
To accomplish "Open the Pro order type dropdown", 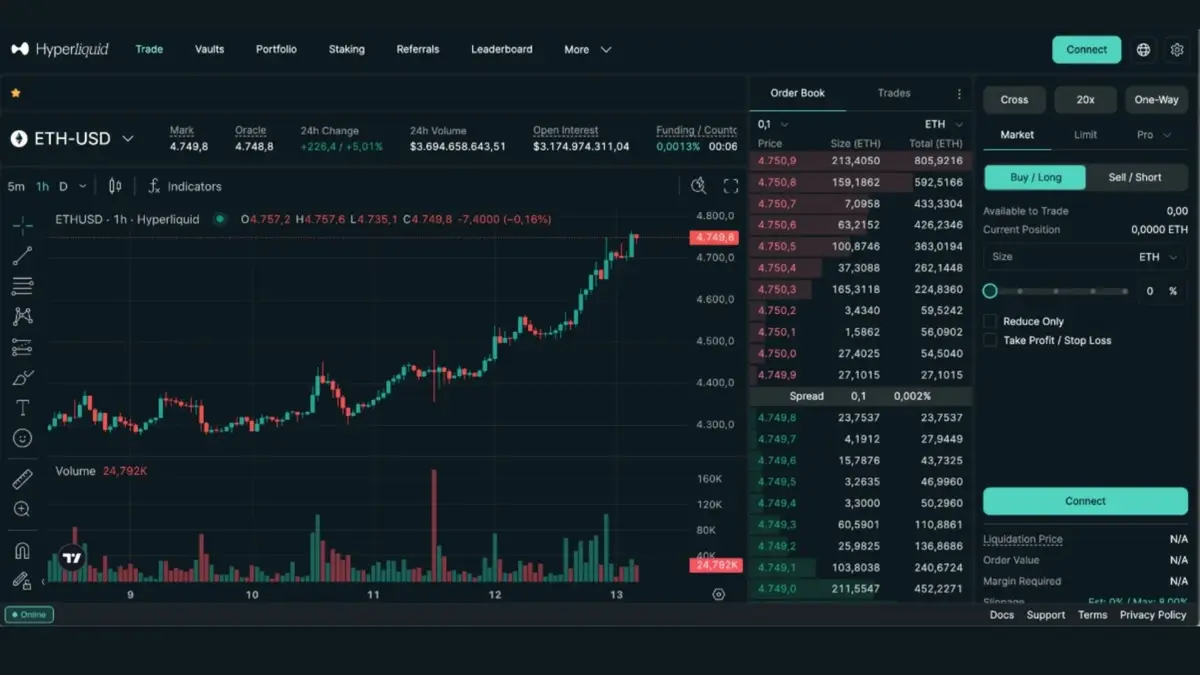I will pyautogui.click(x=1153, y=135).
